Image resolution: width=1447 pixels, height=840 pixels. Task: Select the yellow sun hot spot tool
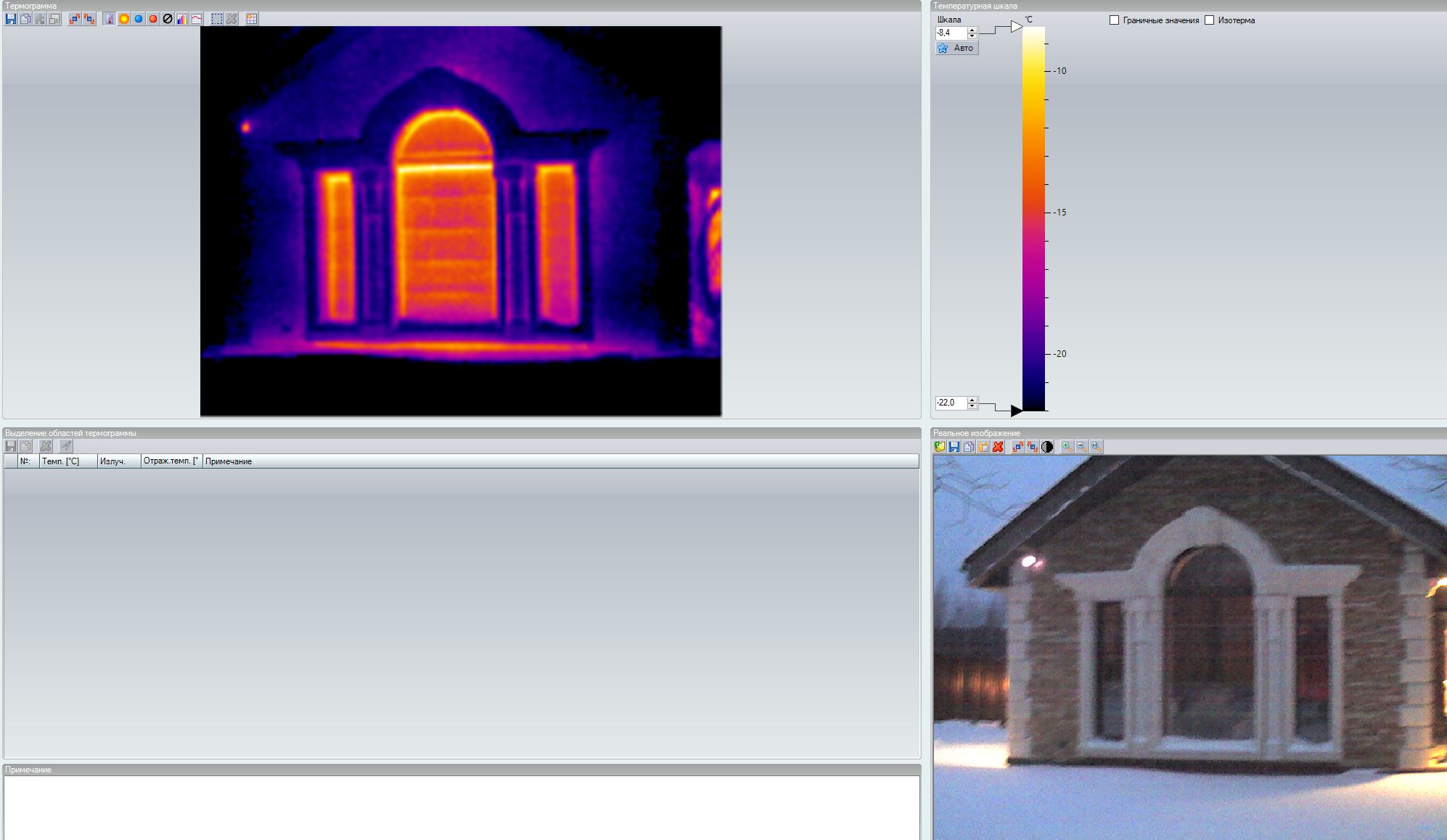124,19
